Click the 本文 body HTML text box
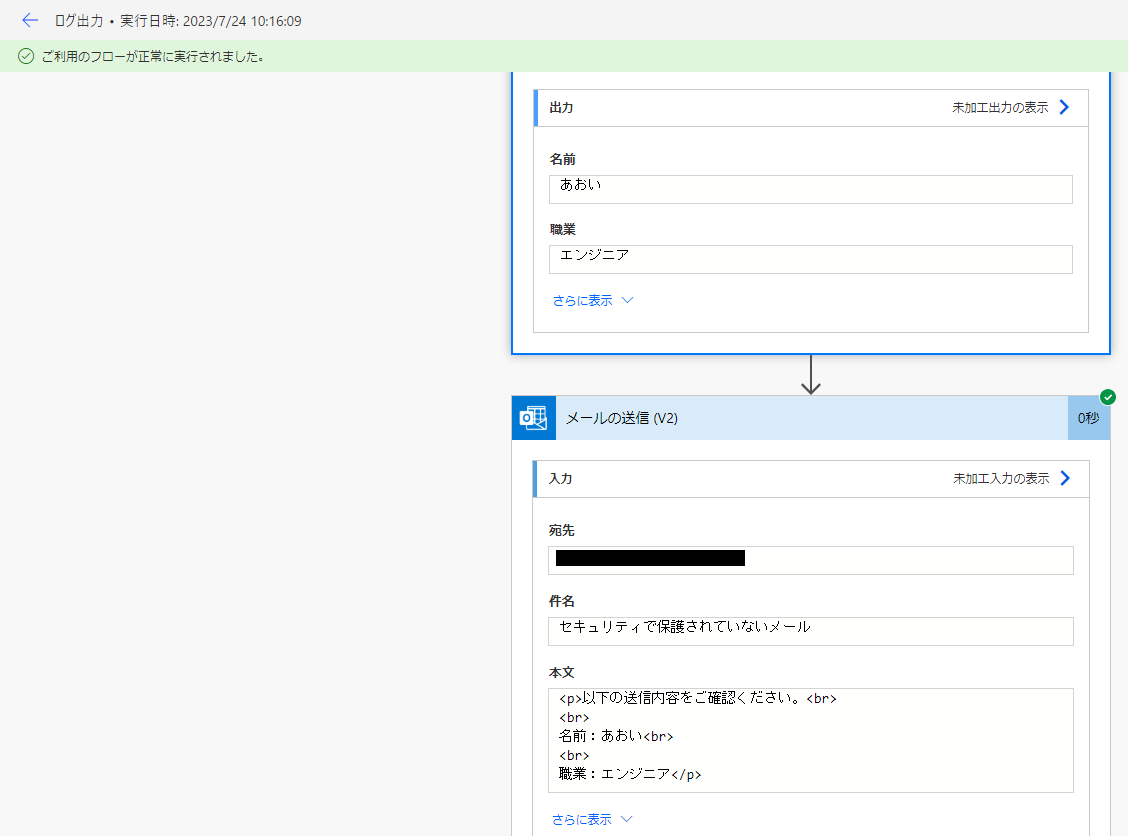 (810, 740)
